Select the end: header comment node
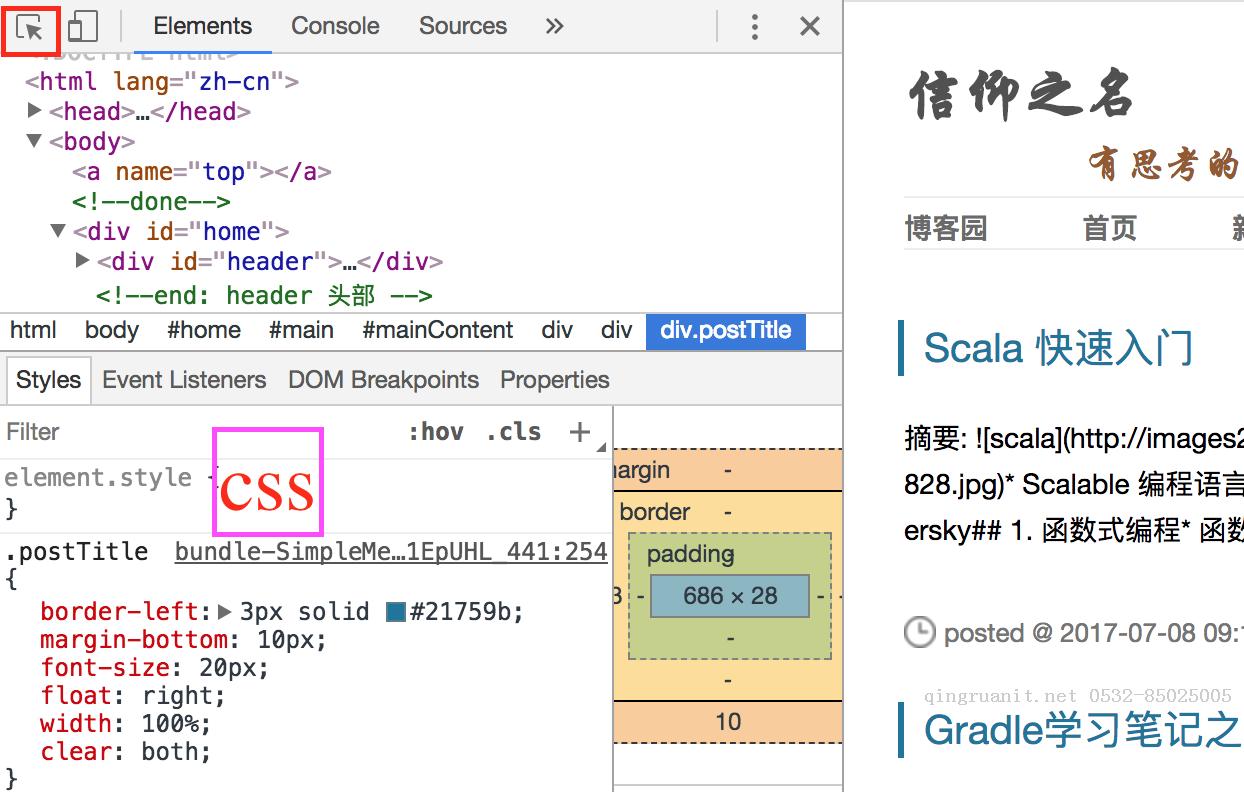The image size is (1244, 792). tap(264, 296)
